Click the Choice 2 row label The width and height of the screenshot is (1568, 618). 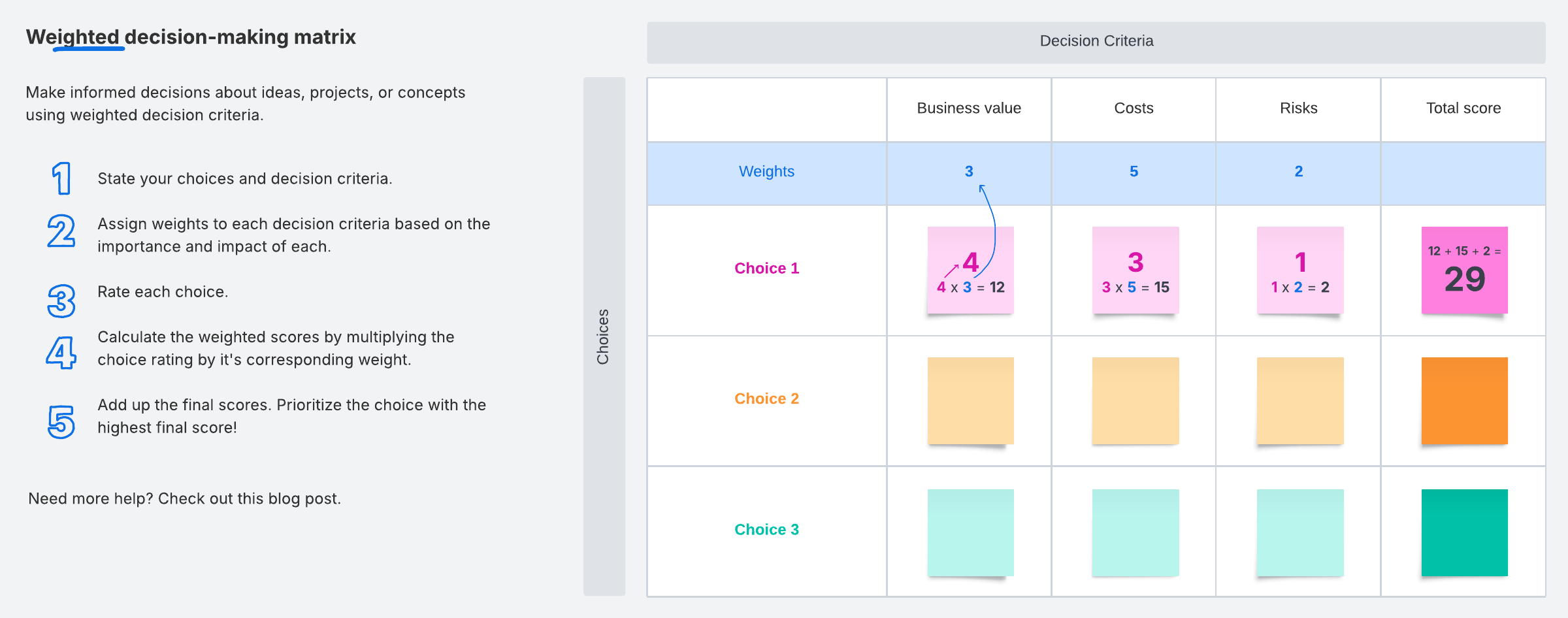(766, 398)
